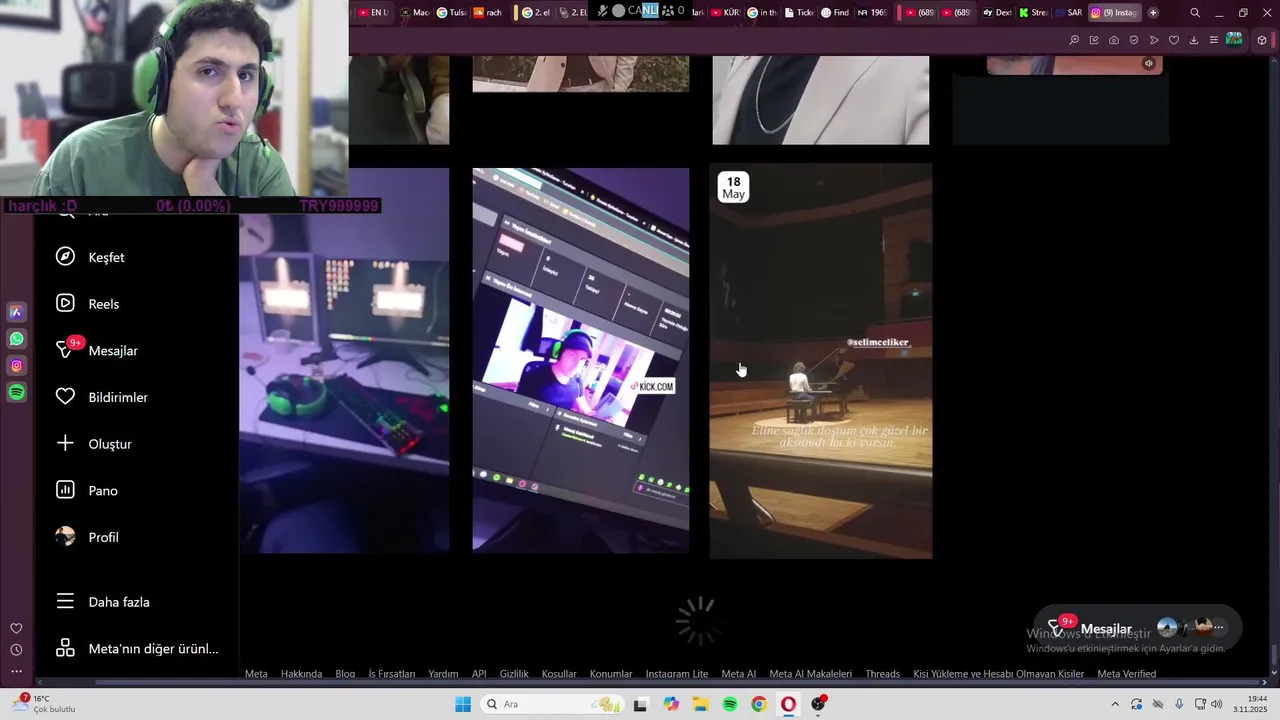The height and width of the screenshot is (720, 1280).
Task: Open the Profil avatar in sidebar
Action: point(65,537)
